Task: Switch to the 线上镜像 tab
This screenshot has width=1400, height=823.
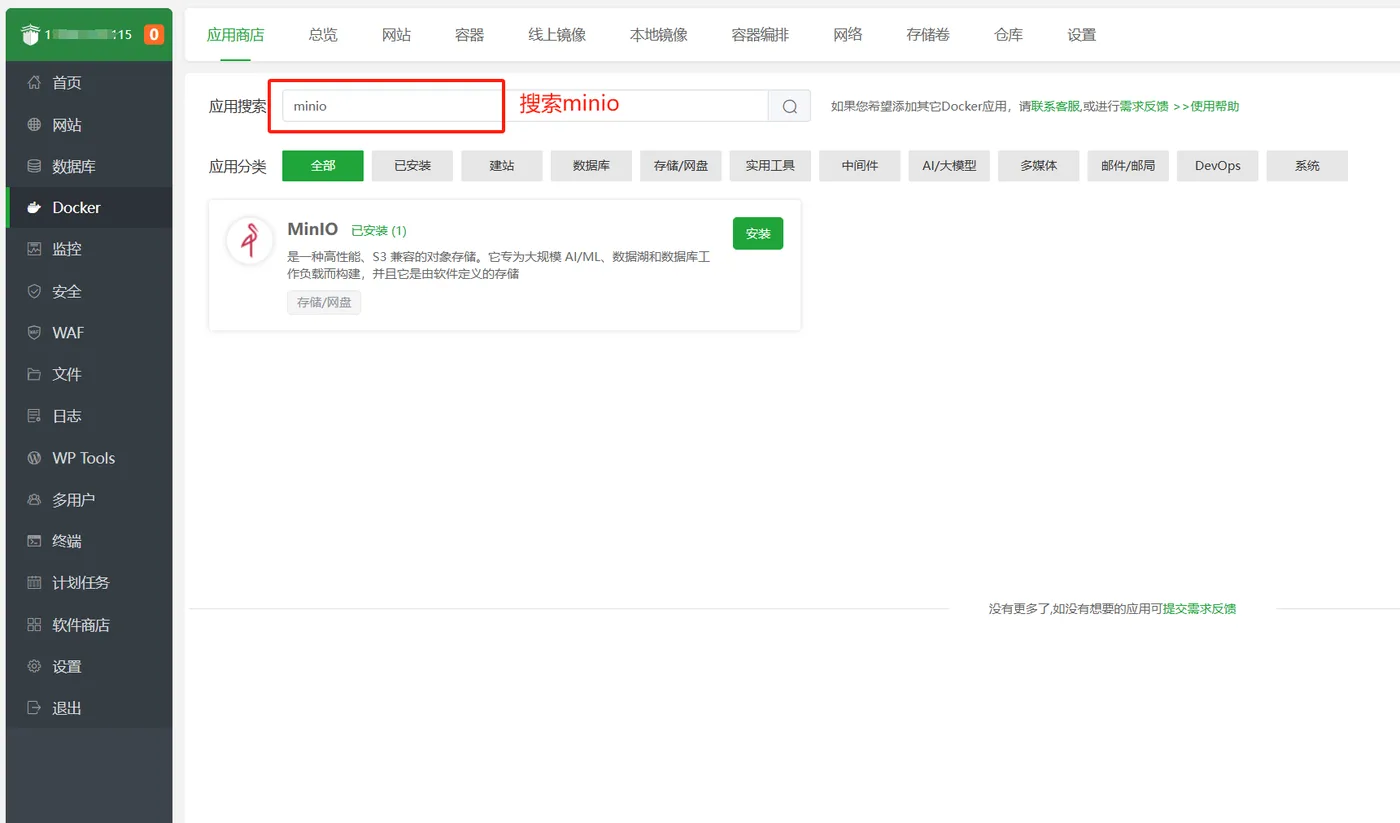Action: [557, 35]
